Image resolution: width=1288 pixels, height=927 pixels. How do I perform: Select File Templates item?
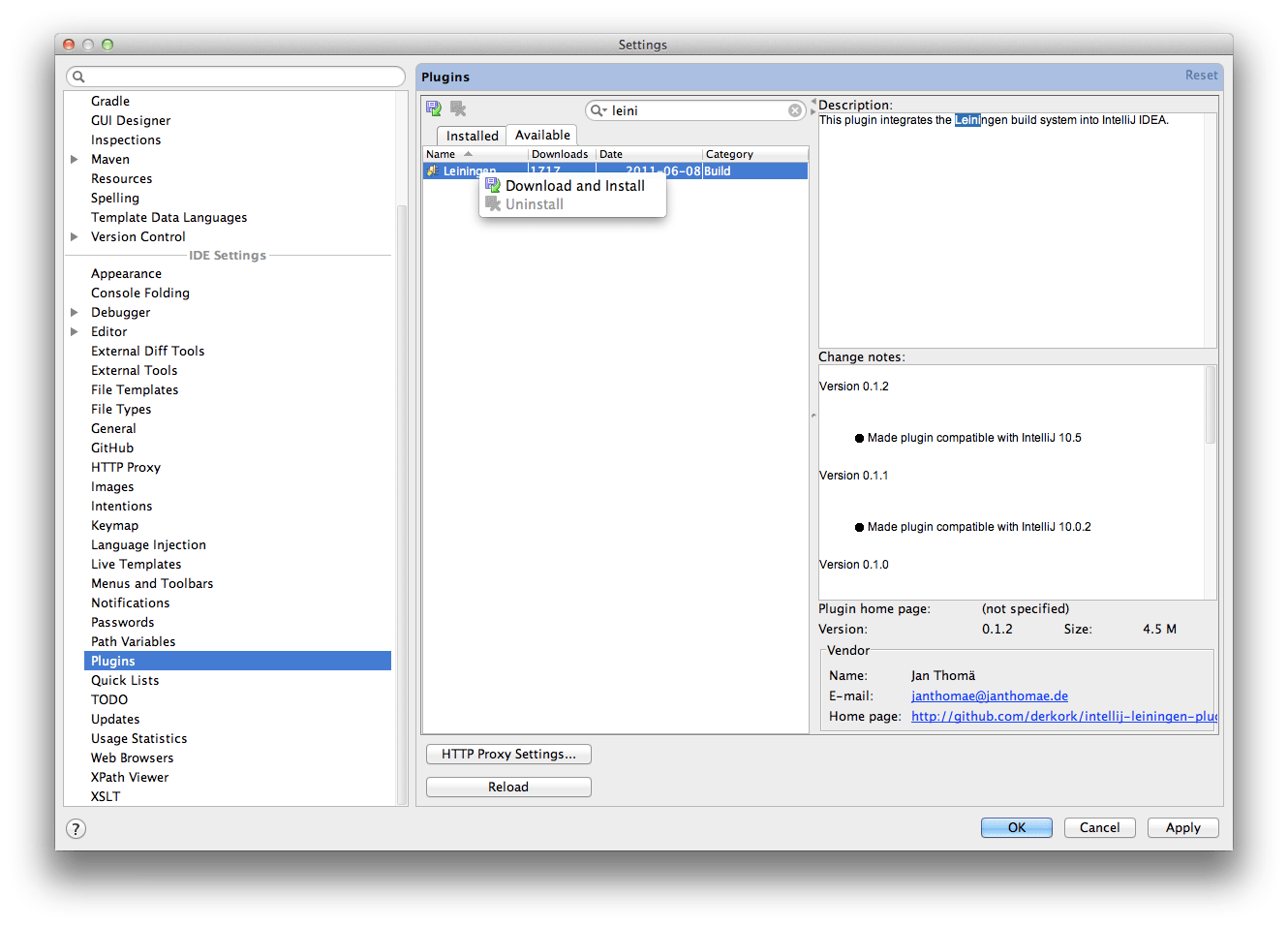pyautogui.click(x=135, y=389)
